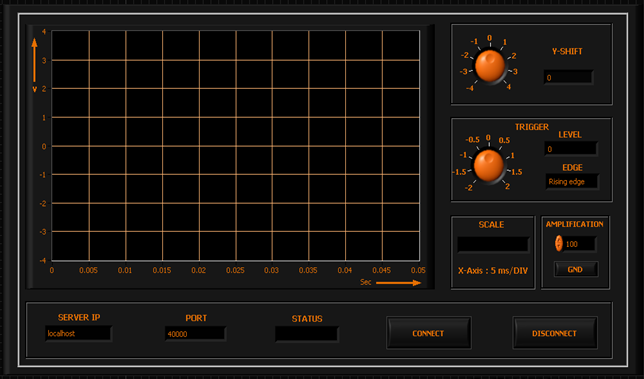Click the 0.01 label on the time axis
Viewport: 644px width, 379px height.
pos(125,270)
